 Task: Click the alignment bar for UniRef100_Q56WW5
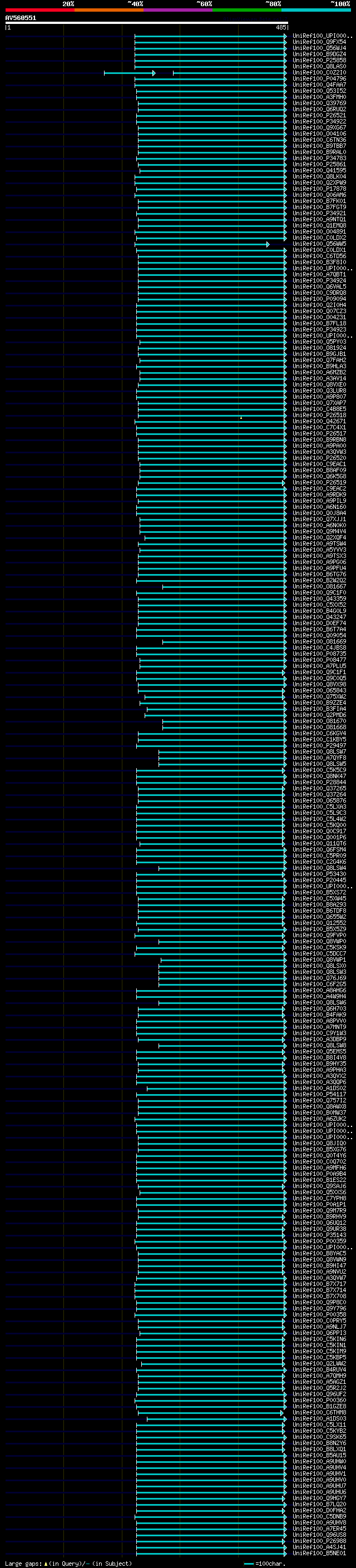pos(202,244)
